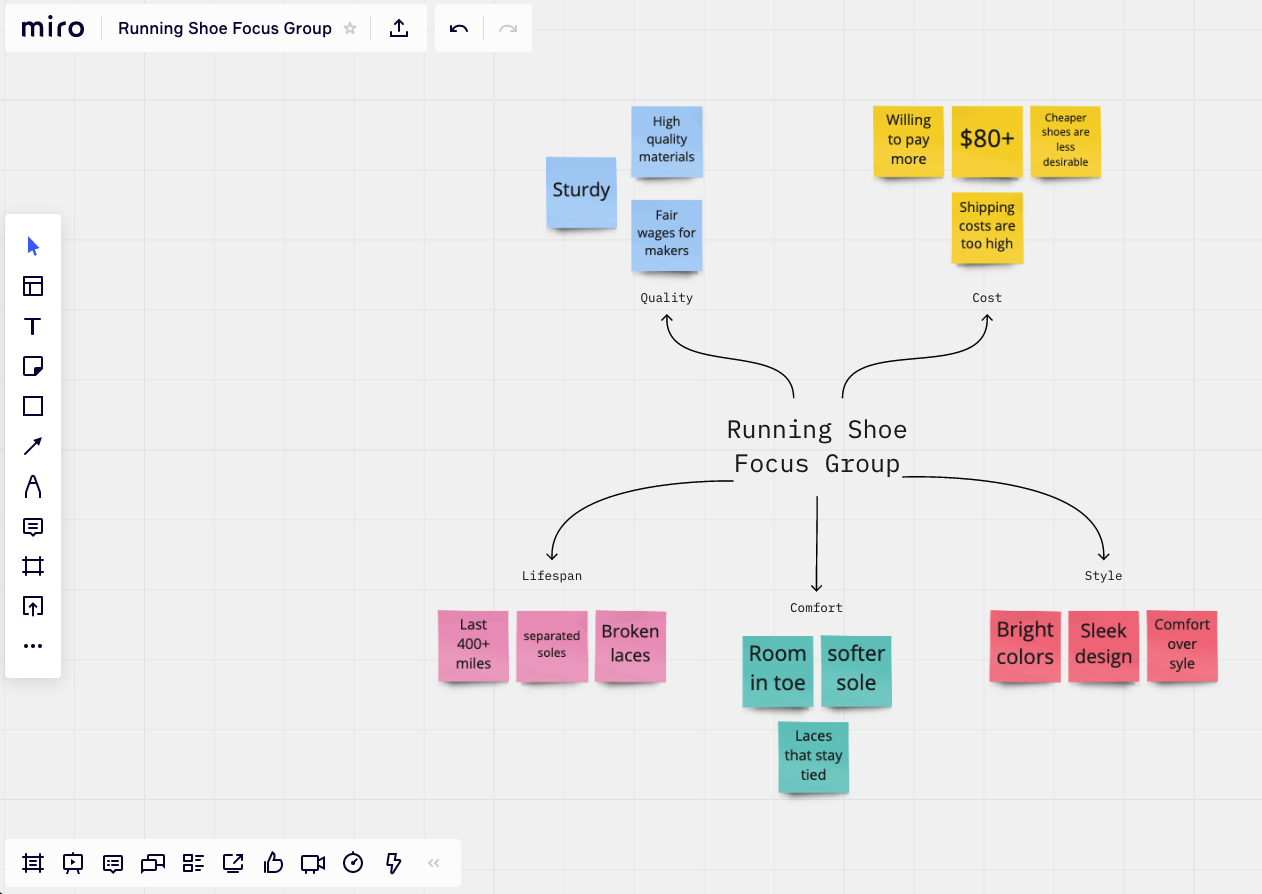The width and height of the screenshot is (1262, 894).
Task: Open the share export button
Action: [x=399, y=28]
